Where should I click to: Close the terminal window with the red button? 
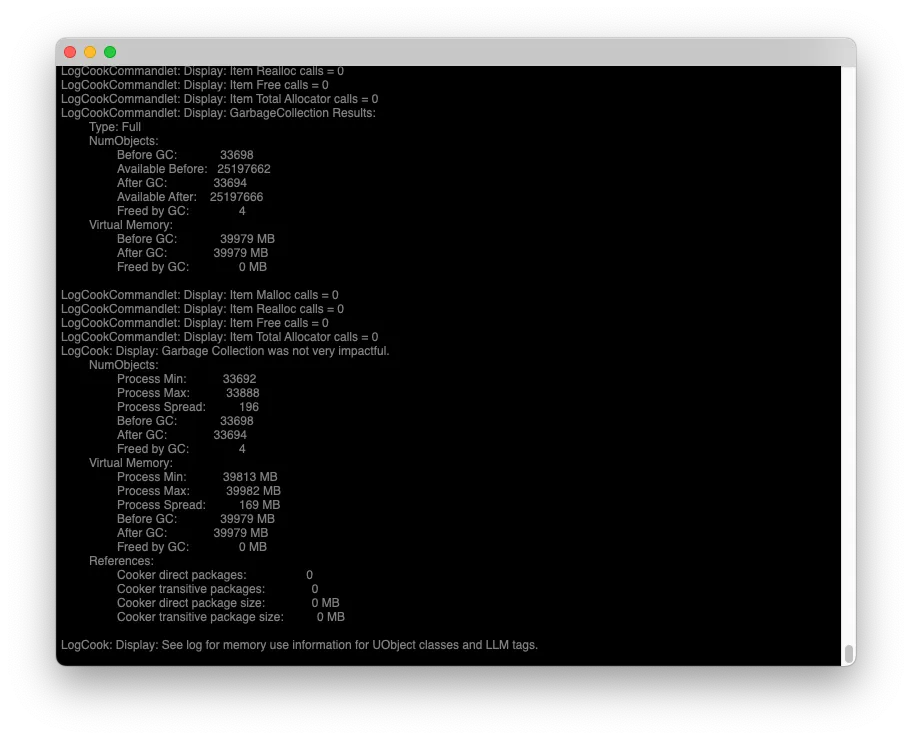(70, 52)
